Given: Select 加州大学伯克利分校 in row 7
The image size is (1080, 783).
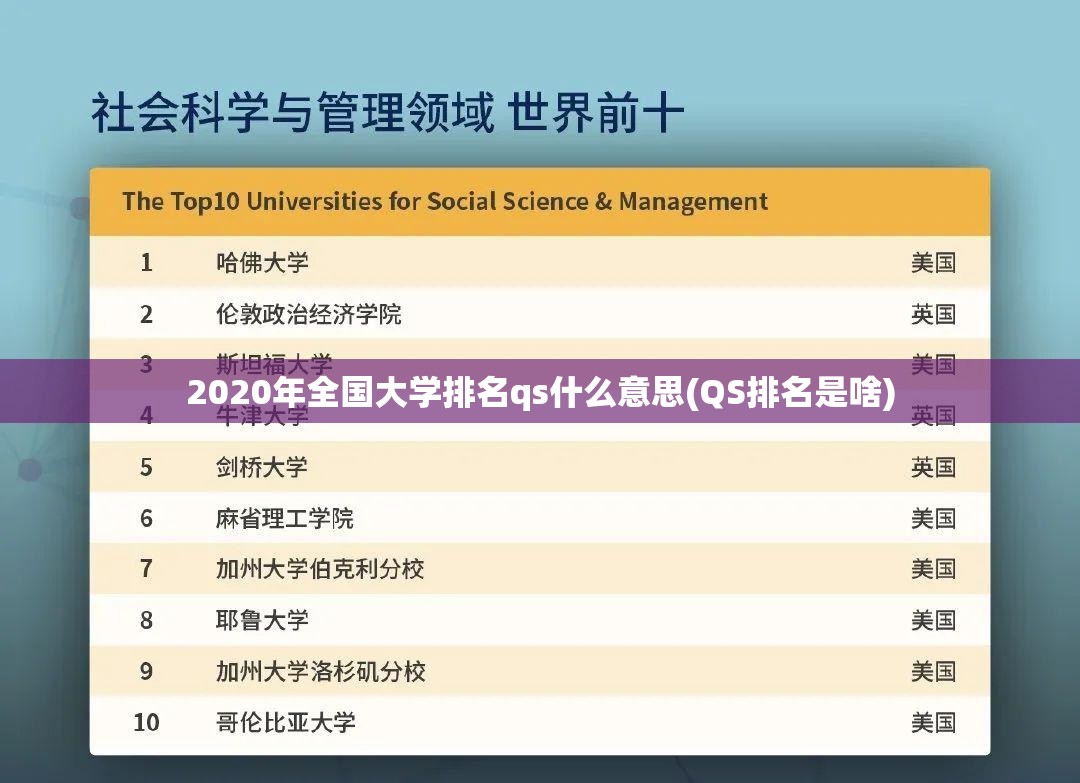Looking at the screenshot, I should 320,569.
